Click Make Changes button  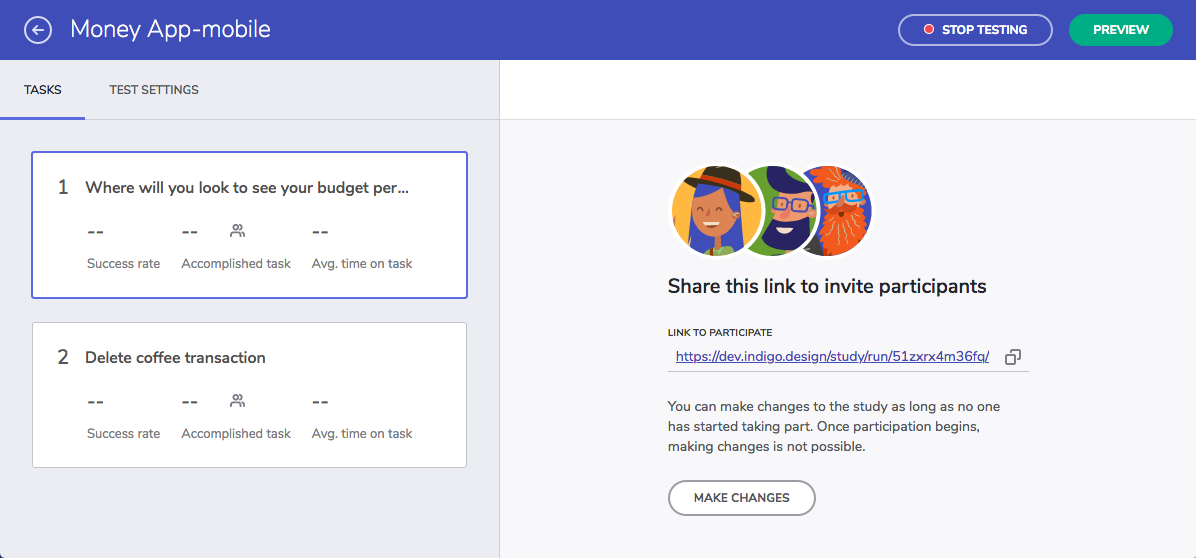[x=741, y=498]
